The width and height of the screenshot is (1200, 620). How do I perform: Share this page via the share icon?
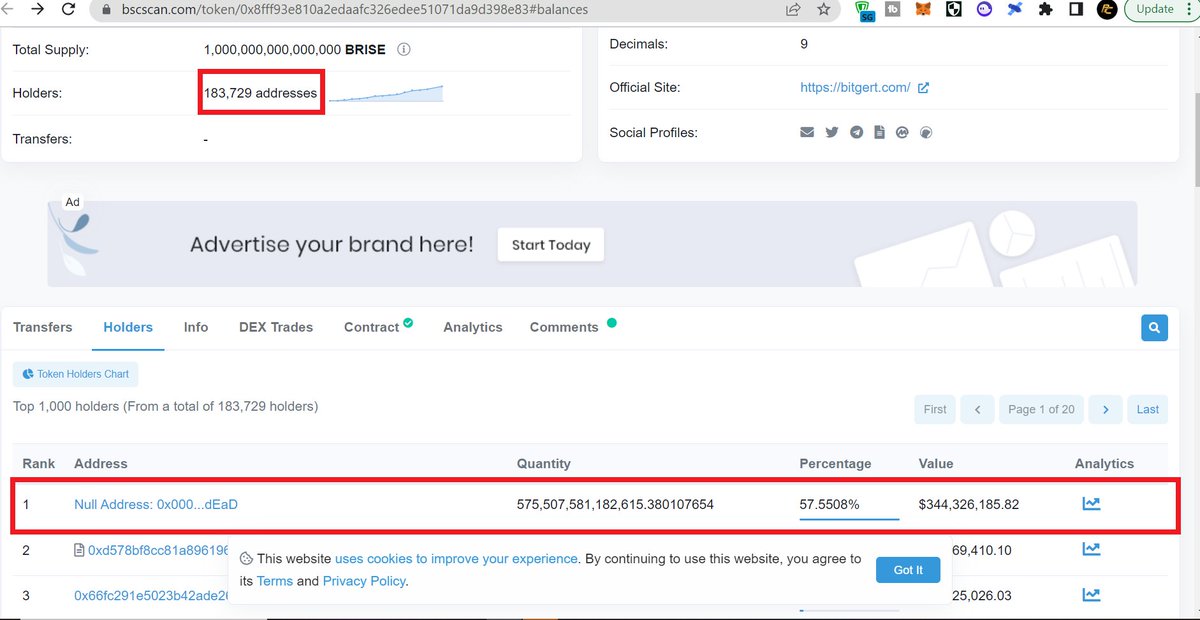click(793, 9)
